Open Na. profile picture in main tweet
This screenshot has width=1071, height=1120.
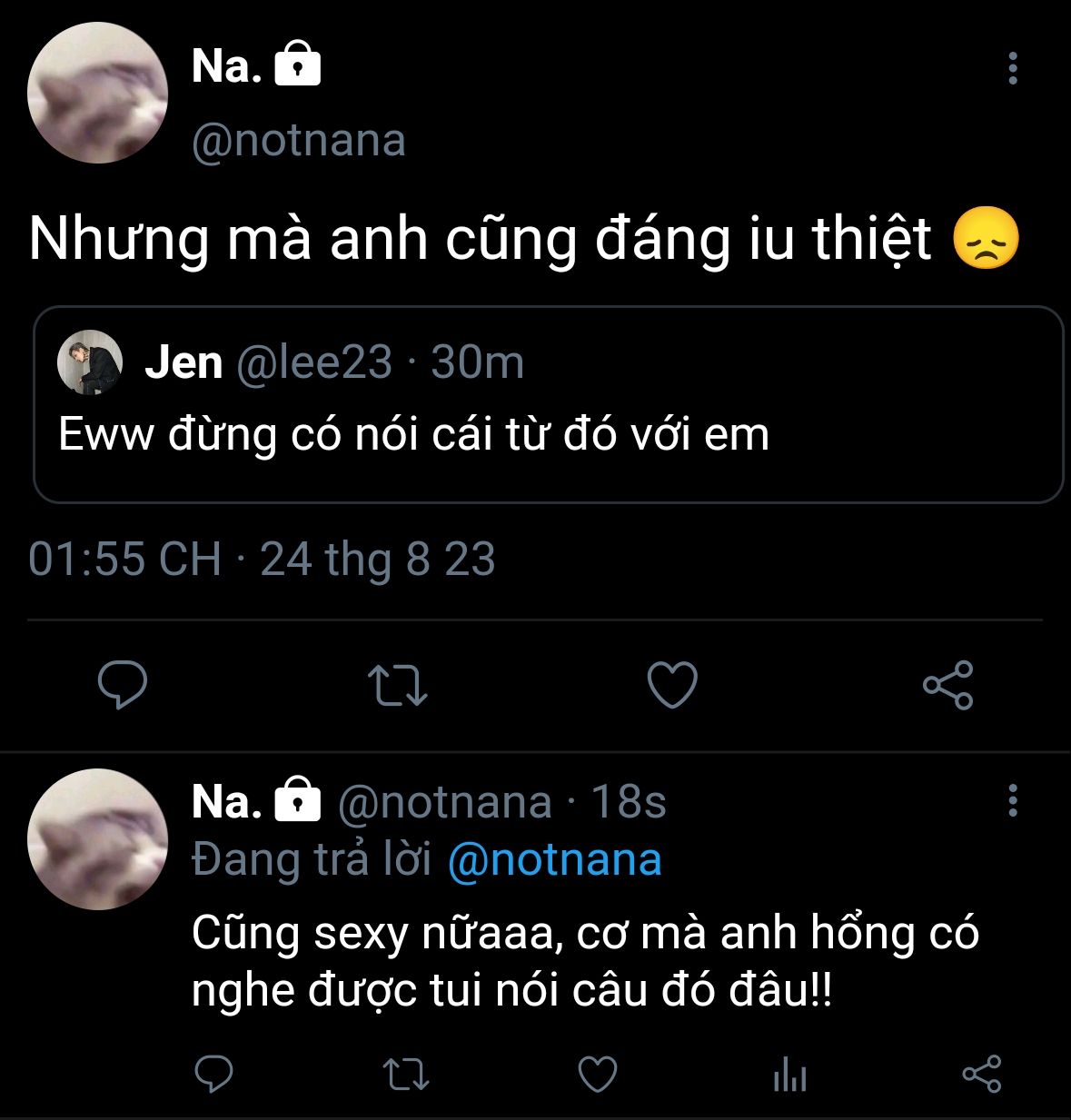point(97,94)
